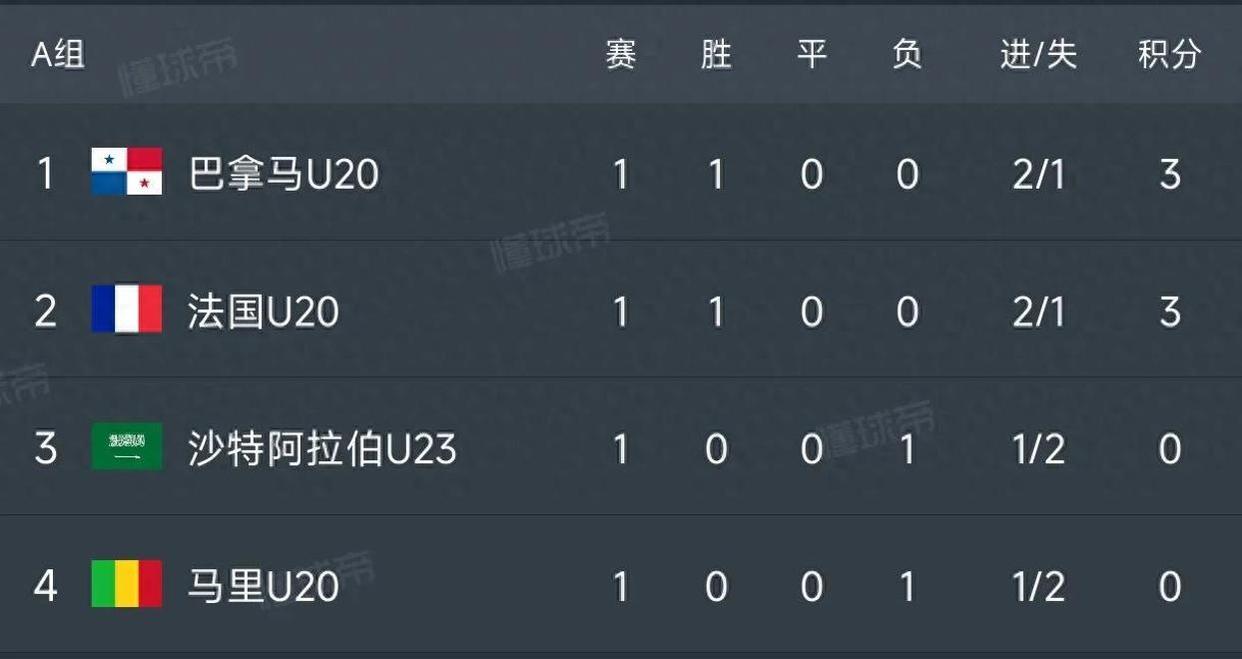Click rank number 1 in the table
The width and height of the screenshot is (1242, 659).
[45, 174]
